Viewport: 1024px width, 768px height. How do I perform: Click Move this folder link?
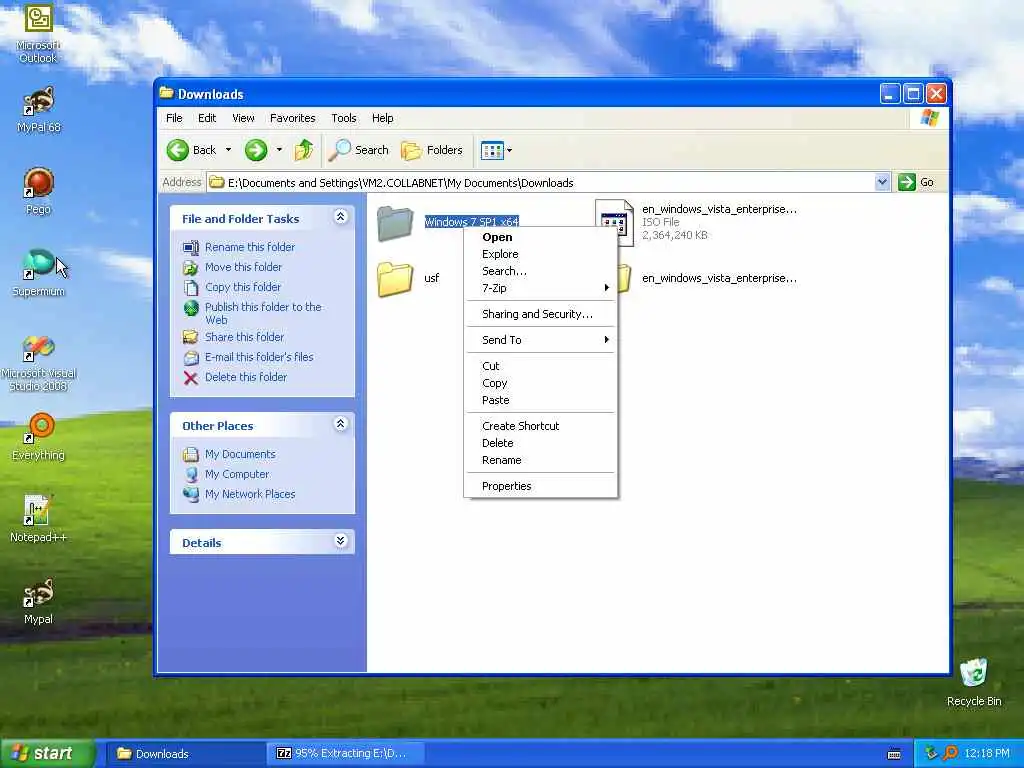244,267
